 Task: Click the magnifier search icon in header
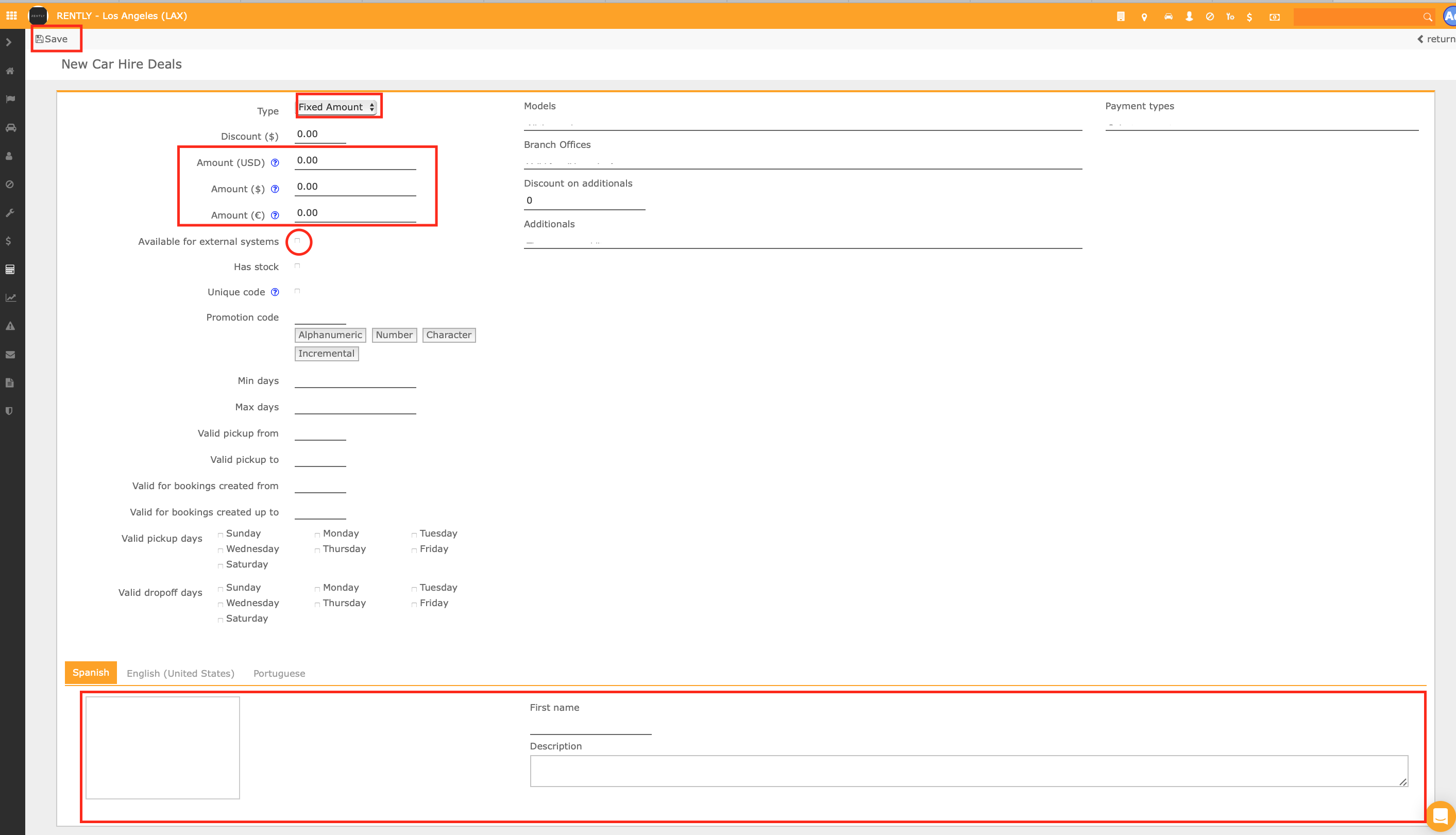coord(1427,17)
